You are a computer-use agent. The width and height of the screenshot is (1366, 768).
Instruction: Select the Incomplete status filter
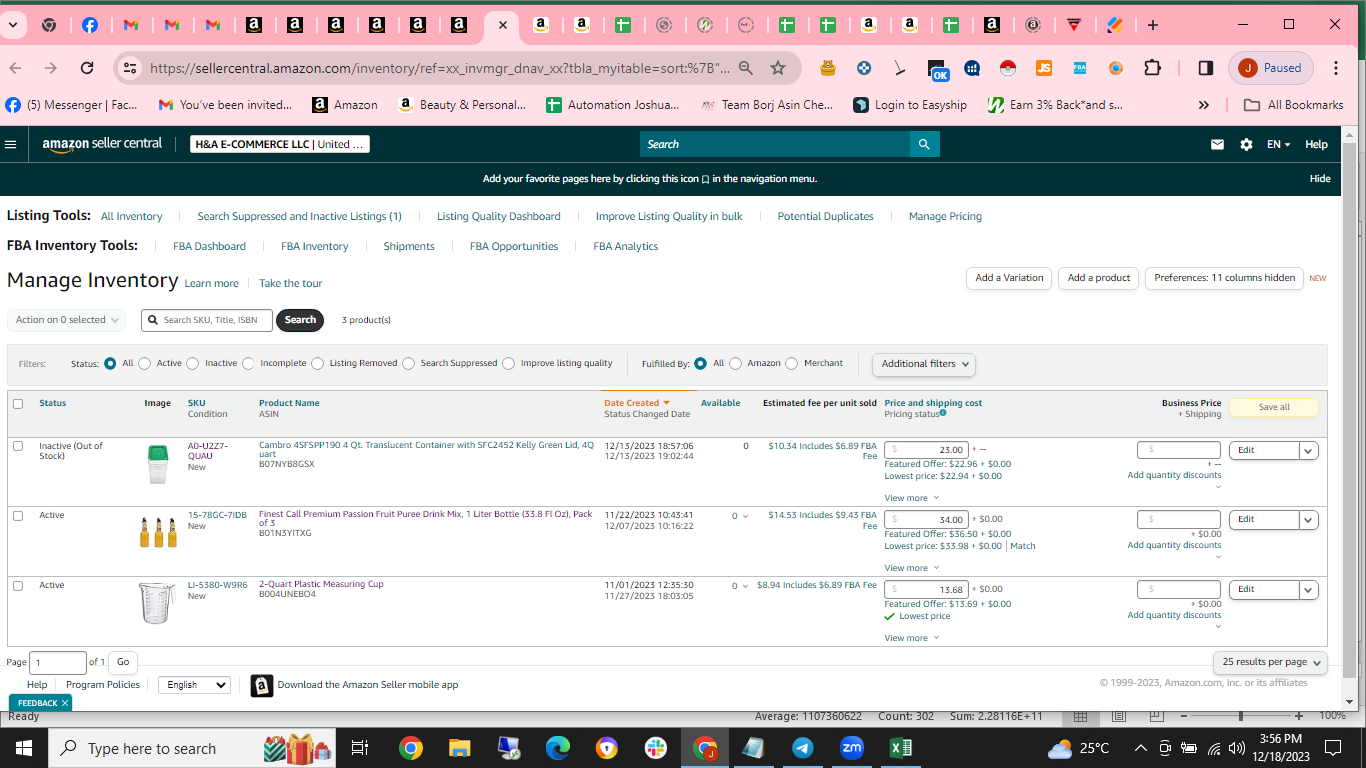248,364
